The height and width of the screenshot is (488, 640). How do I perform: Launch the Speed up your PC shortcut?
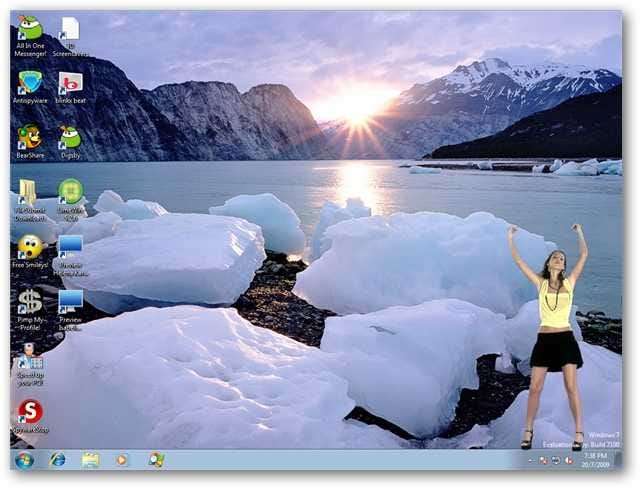point(30,365)
